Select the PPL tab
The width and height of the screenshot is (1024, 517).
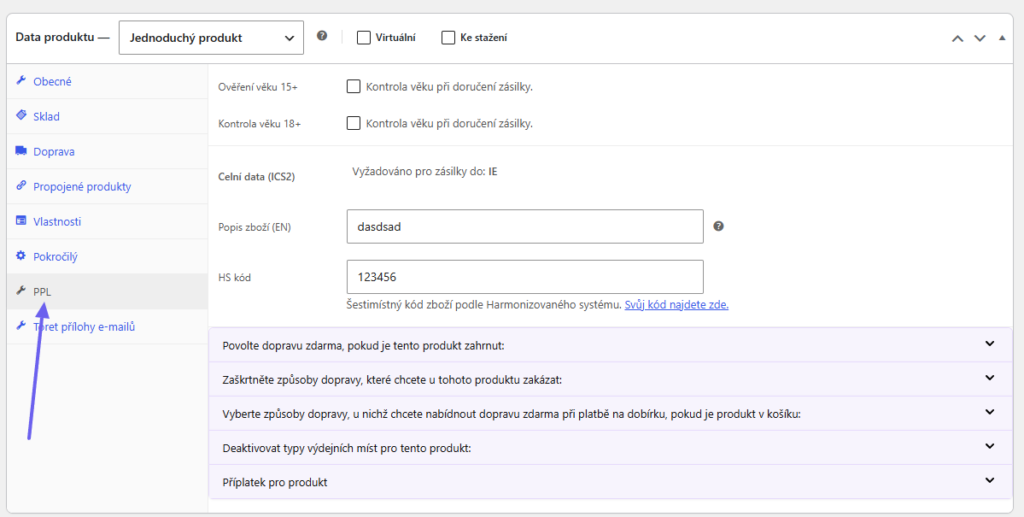108,291
